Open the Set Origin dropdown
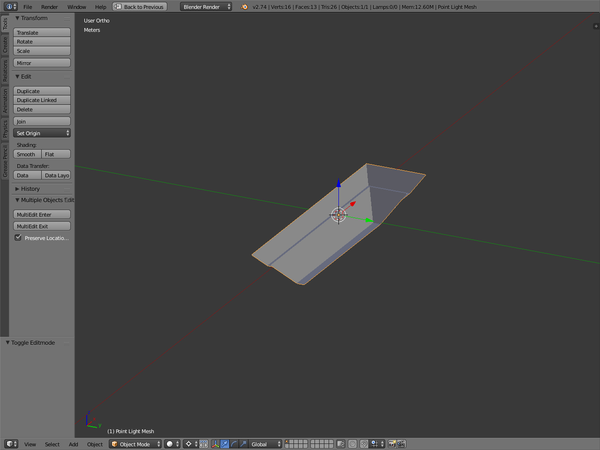 (42, 132)
